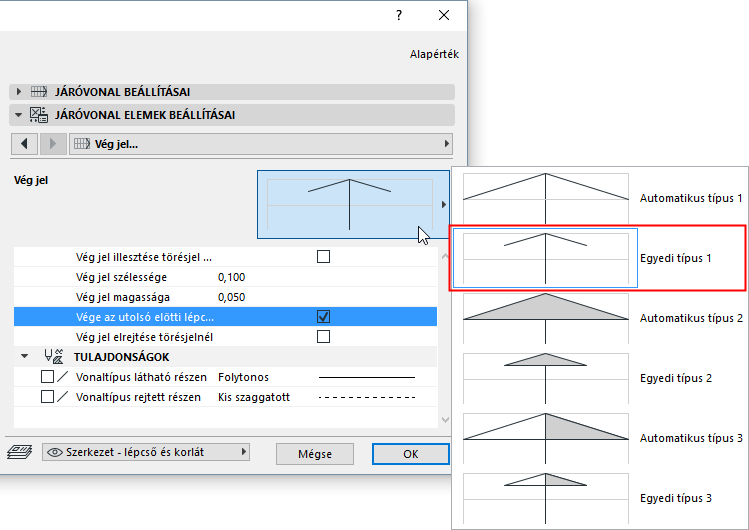Go to previous settings page arrow
This screenshot has height=530, width=749.
24,144
